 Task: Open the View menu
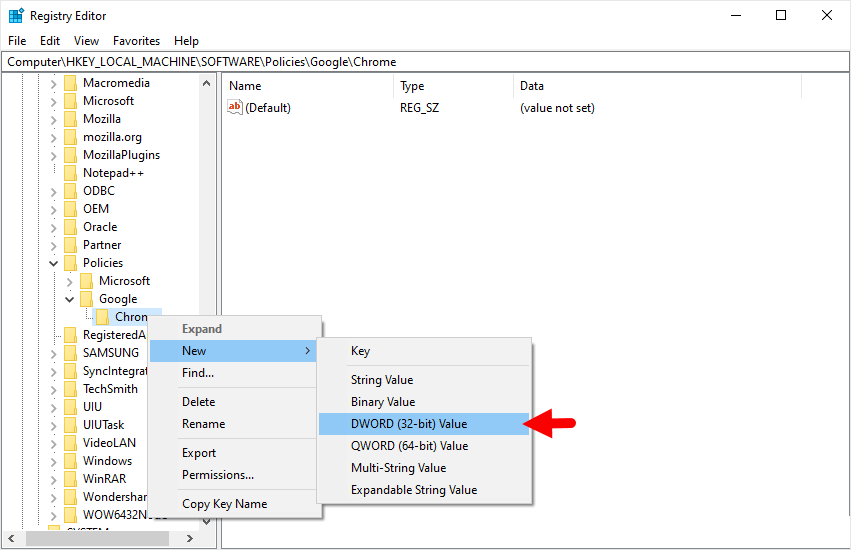point(86,41)
